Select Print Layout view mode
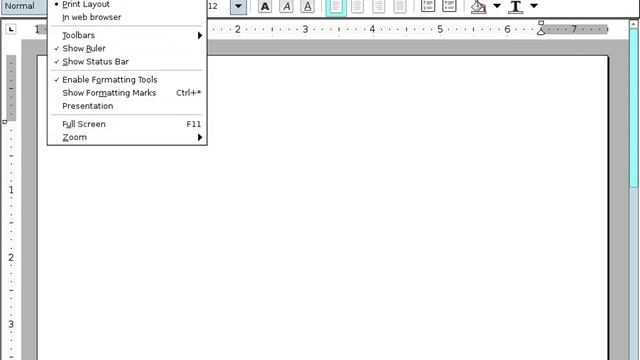Screen dimensions: 640x360 tap(127, 4)
